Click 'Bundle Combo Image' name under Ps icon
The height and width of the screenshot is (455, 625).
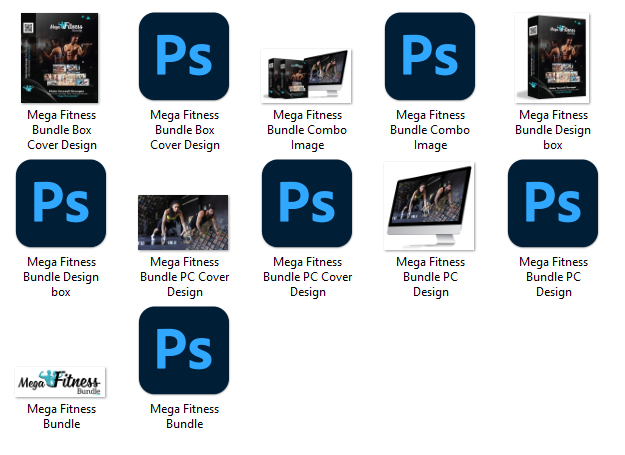tap(430, 130)
